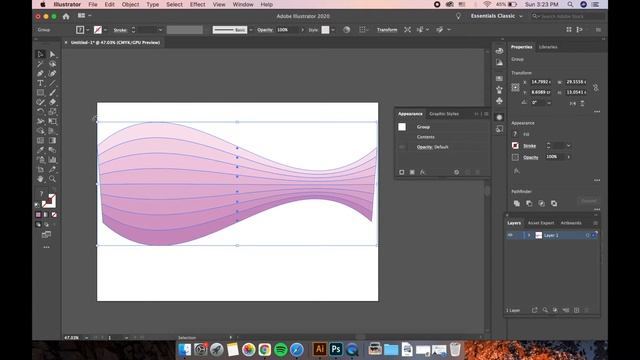Open stroke weight dropdown in control bar
640x360 pixels.
tap(160, 30)
